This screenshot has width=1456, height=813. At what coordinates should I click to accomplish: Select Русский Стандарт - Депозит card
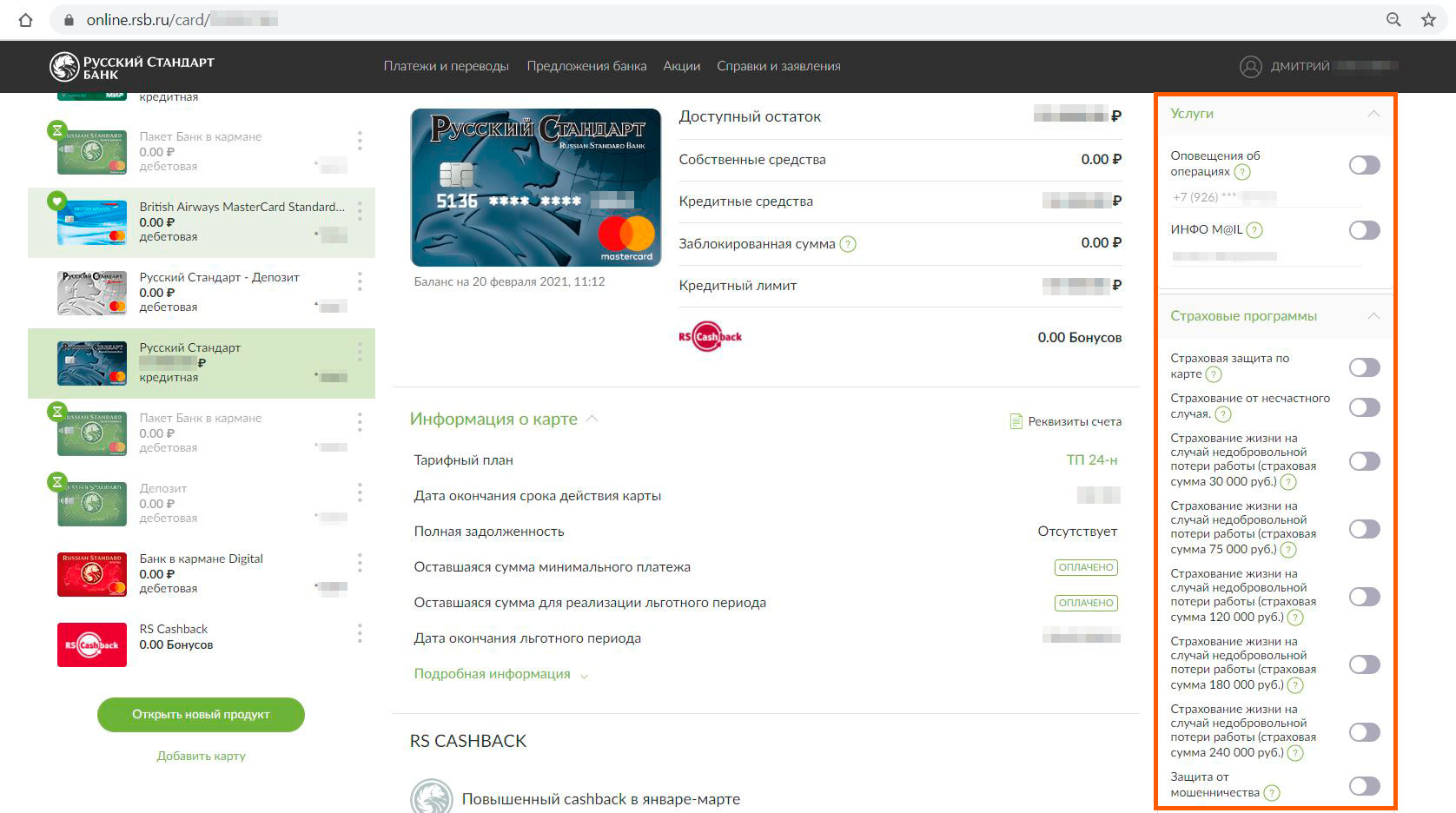pos(202,293)
